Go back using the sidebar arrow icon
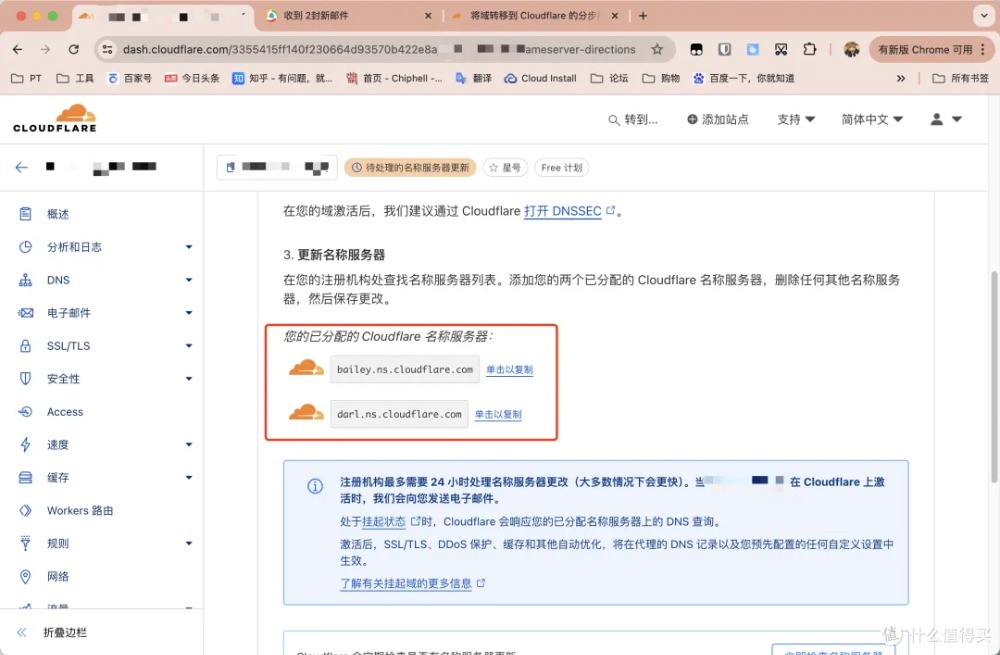The height and width of the screenshot is (655, 1000). click(22, 167)
